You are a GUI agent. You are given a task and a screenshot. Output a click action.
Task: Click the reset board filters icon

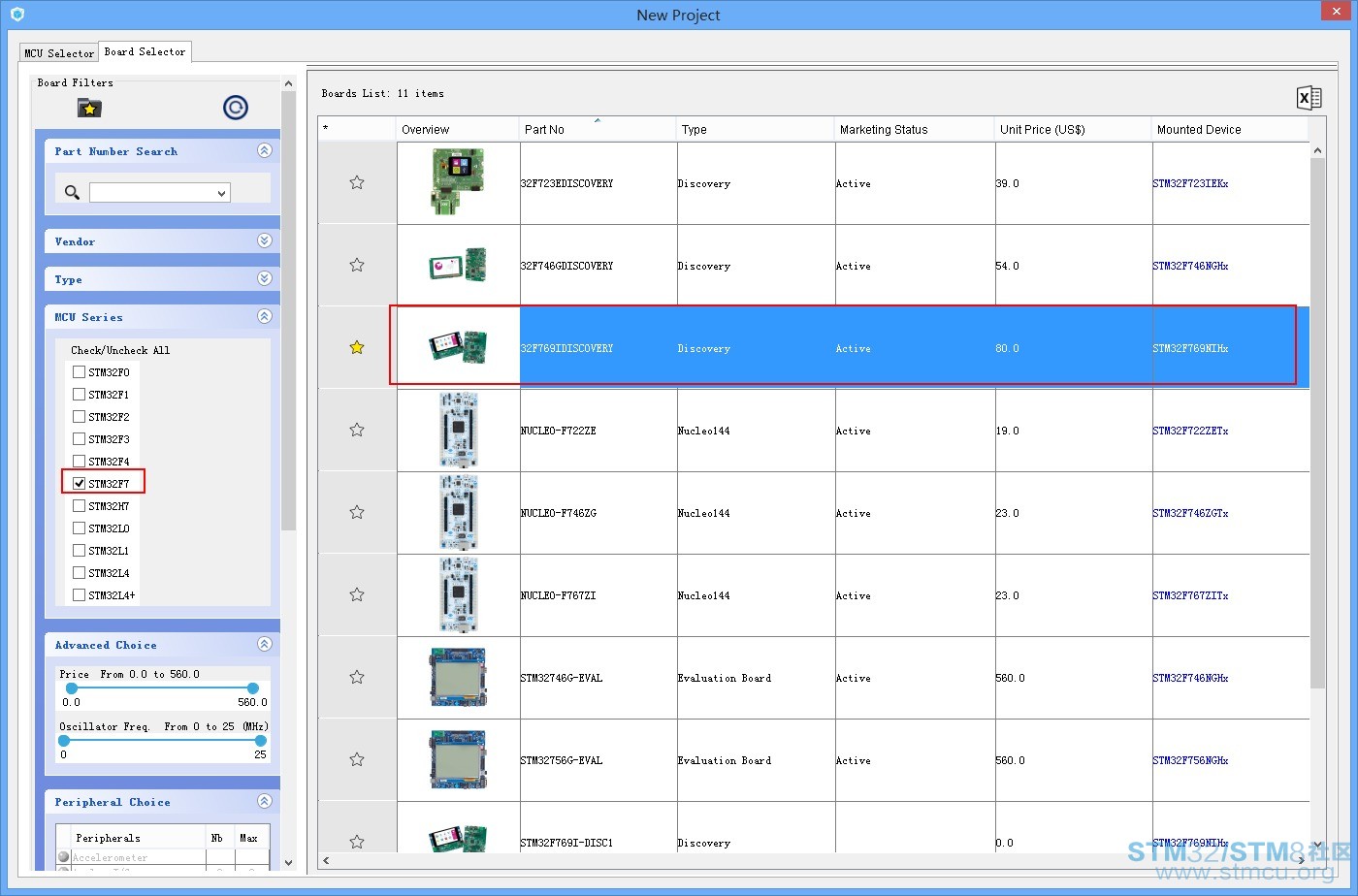236,108
